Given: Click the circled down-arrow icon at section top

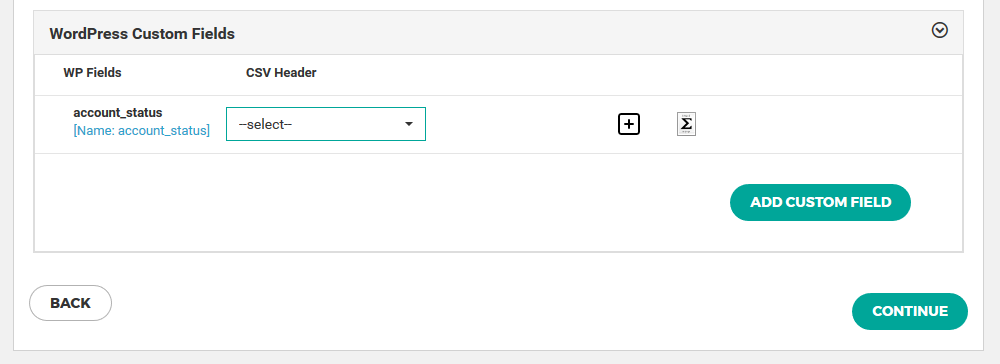Looking at the screenshot, I should pos(939,31).
